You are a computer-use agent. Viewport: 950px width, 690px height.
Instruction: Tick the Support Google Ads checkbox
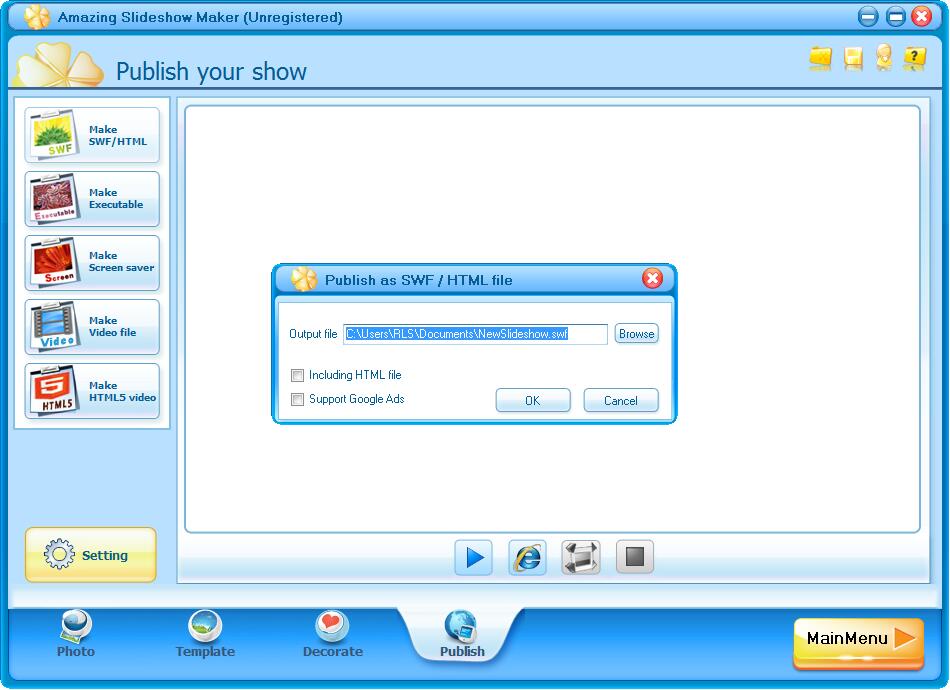[297, 400]
